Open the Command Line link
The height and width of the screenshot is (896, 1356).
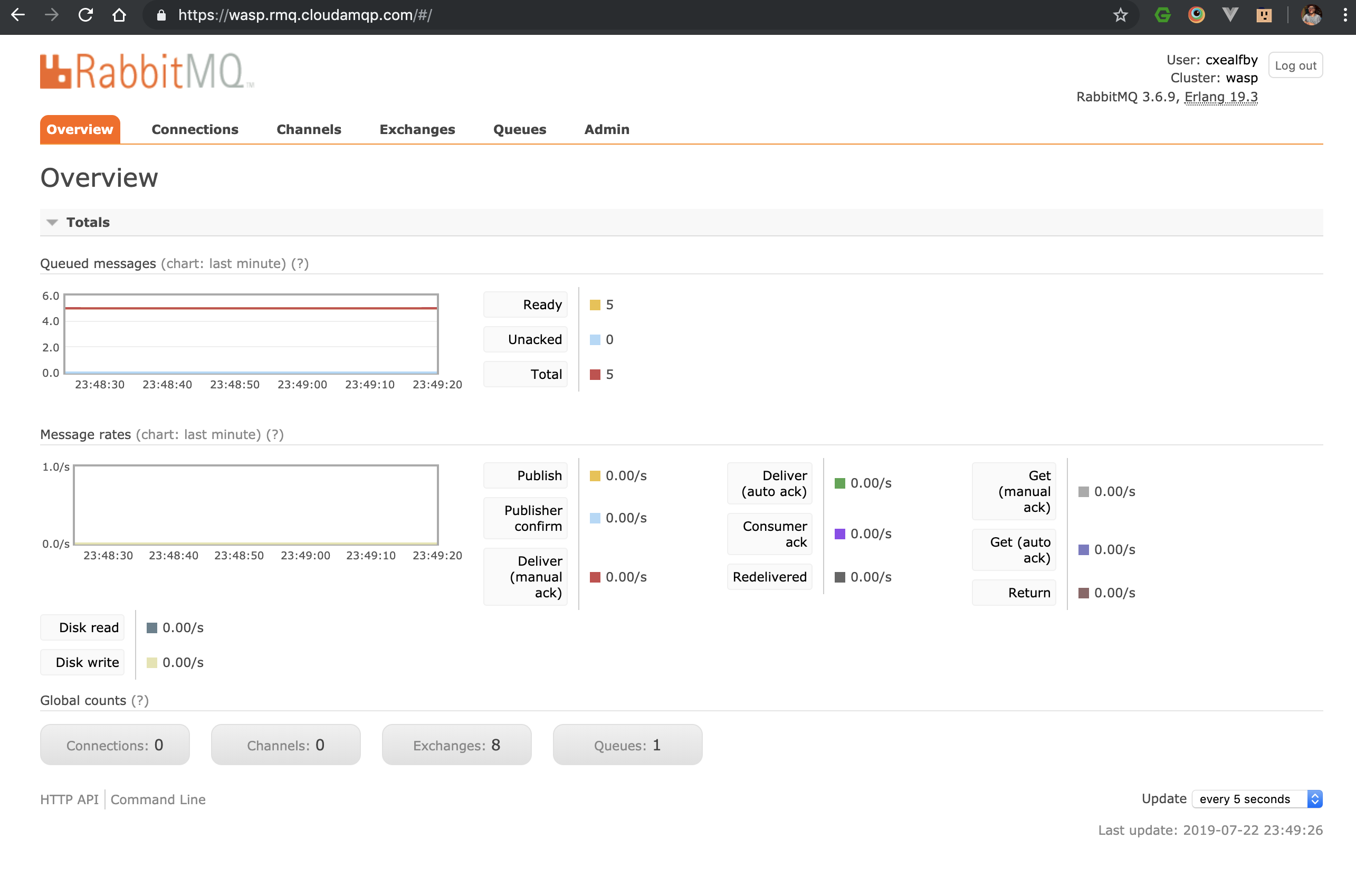[x=158, y=799]
